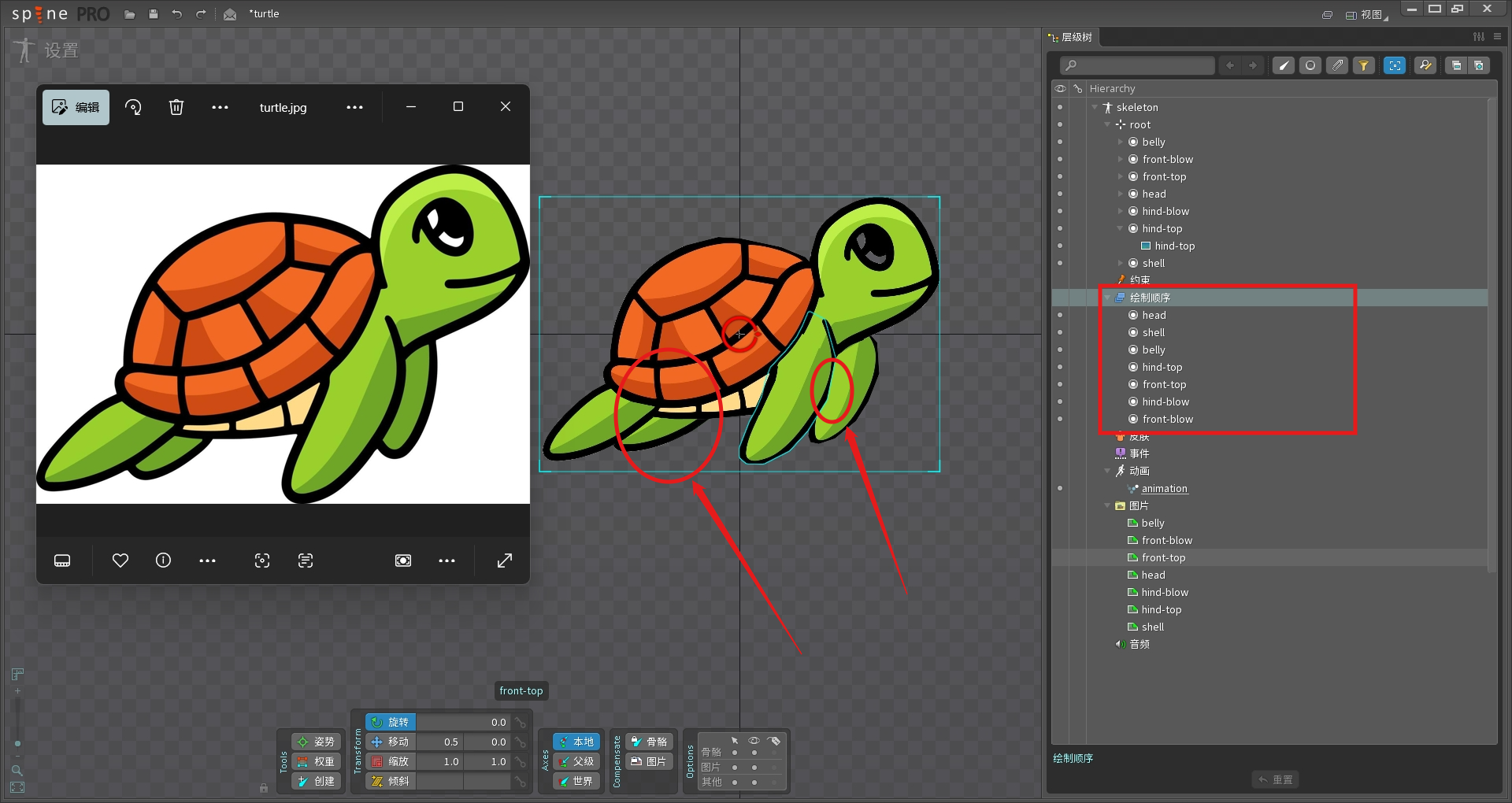The width and height of the screenshot is (1512, 803).
Task: Save project with floppy disk icon
Action: point(154,14)
